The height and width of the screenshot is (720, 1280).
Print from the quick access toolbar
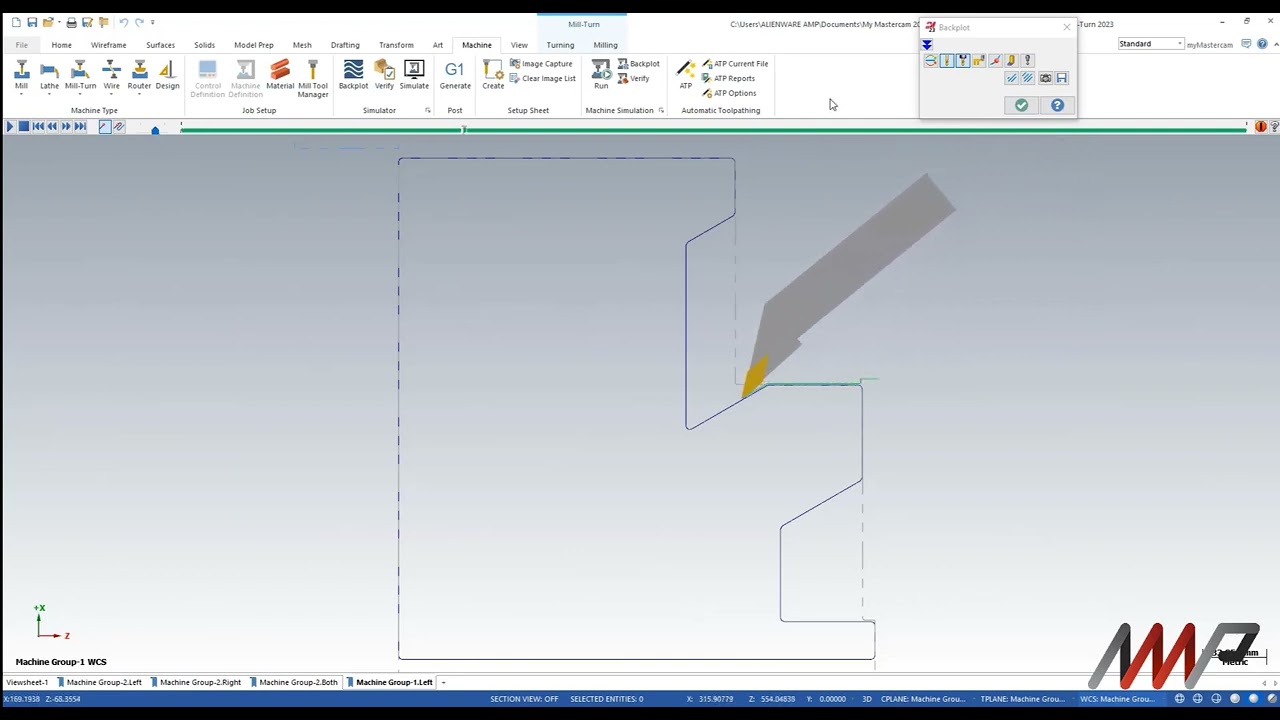(71, 22)
